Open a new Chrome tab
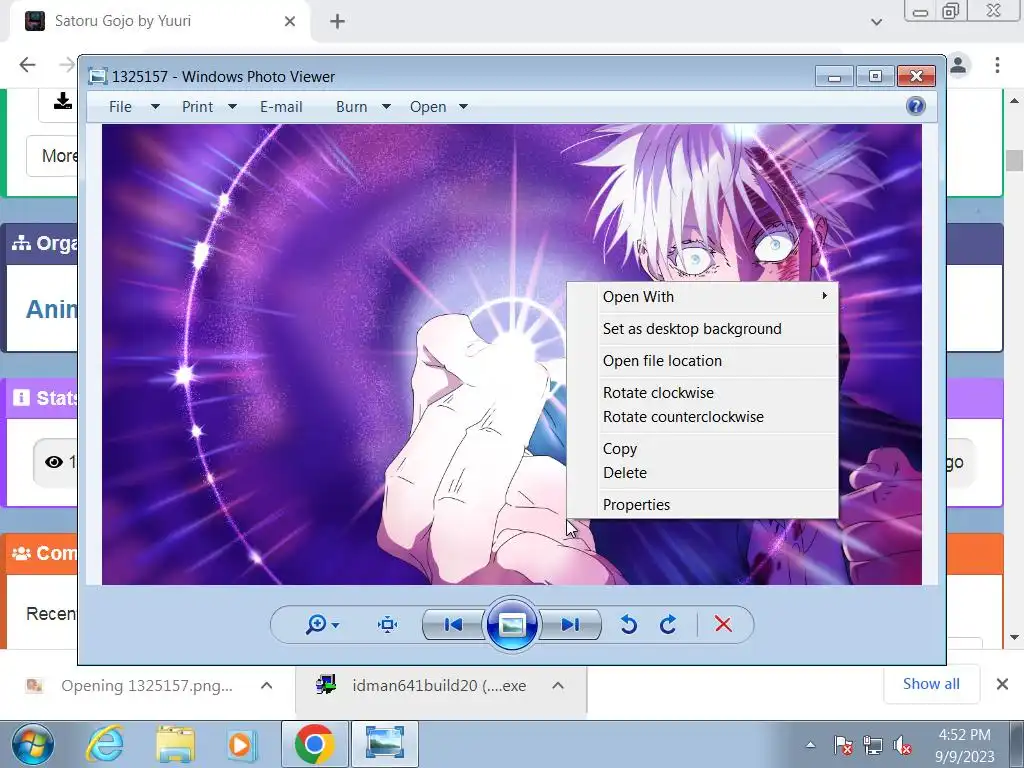This screenshot has width=1024, height=768. click(x=337, y=22)
